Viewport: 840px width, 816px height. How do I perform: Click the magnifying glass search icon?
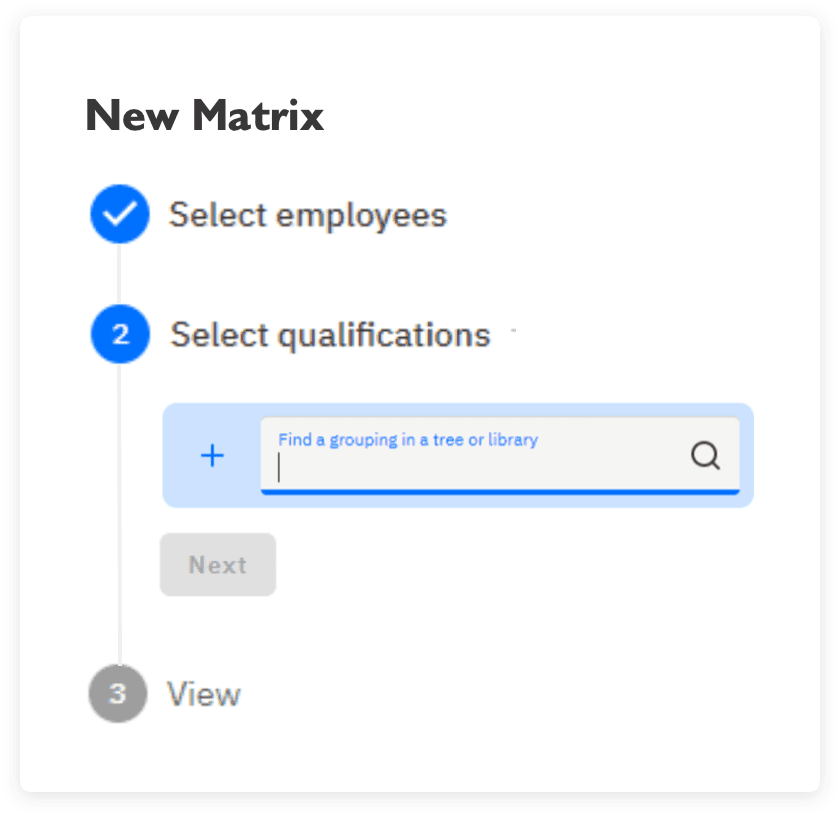point(705,455)
